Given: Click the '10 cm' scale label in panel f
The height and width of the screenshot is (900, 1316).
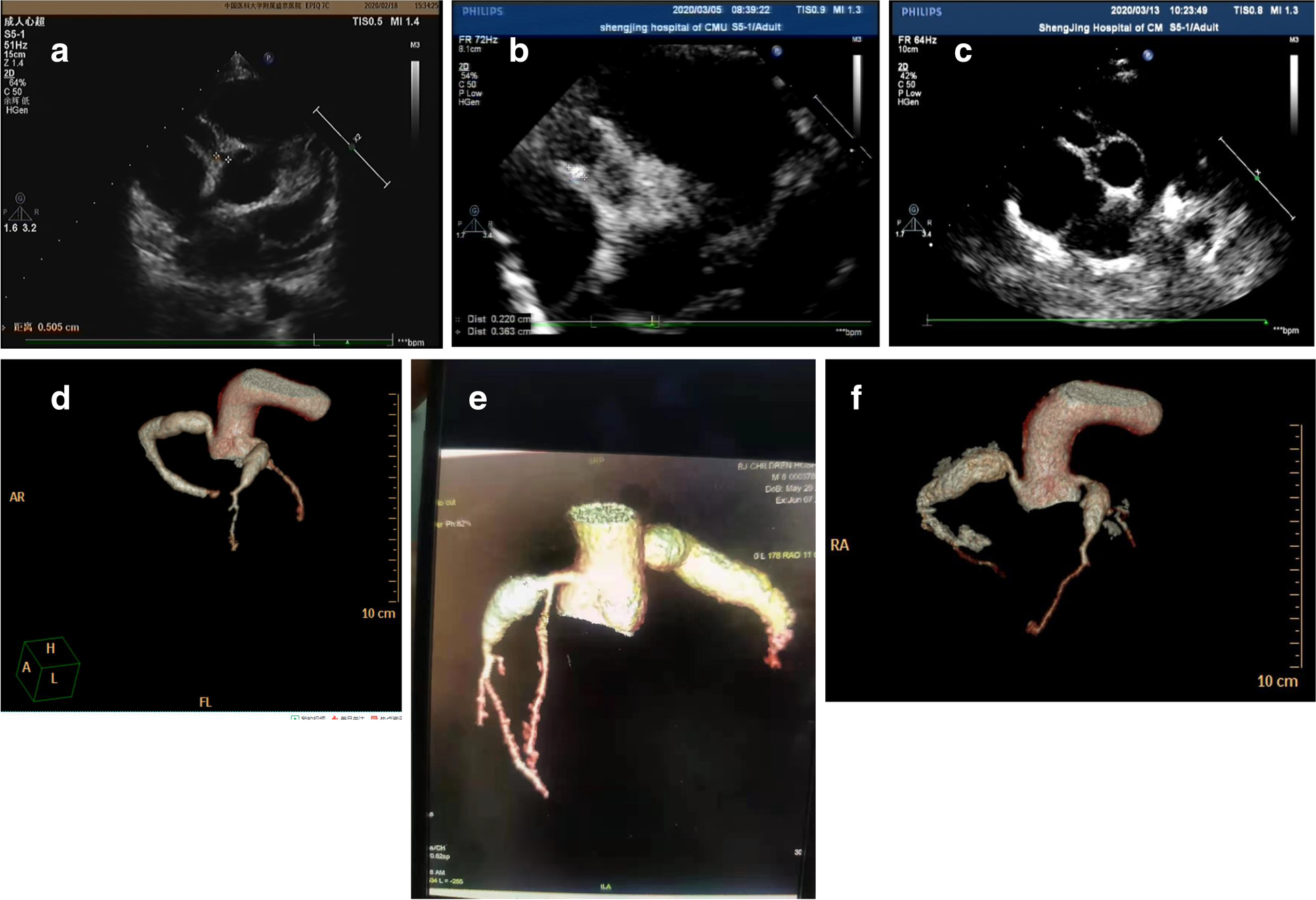Looking at the screenshot, I should click(x=1277, y=681).
